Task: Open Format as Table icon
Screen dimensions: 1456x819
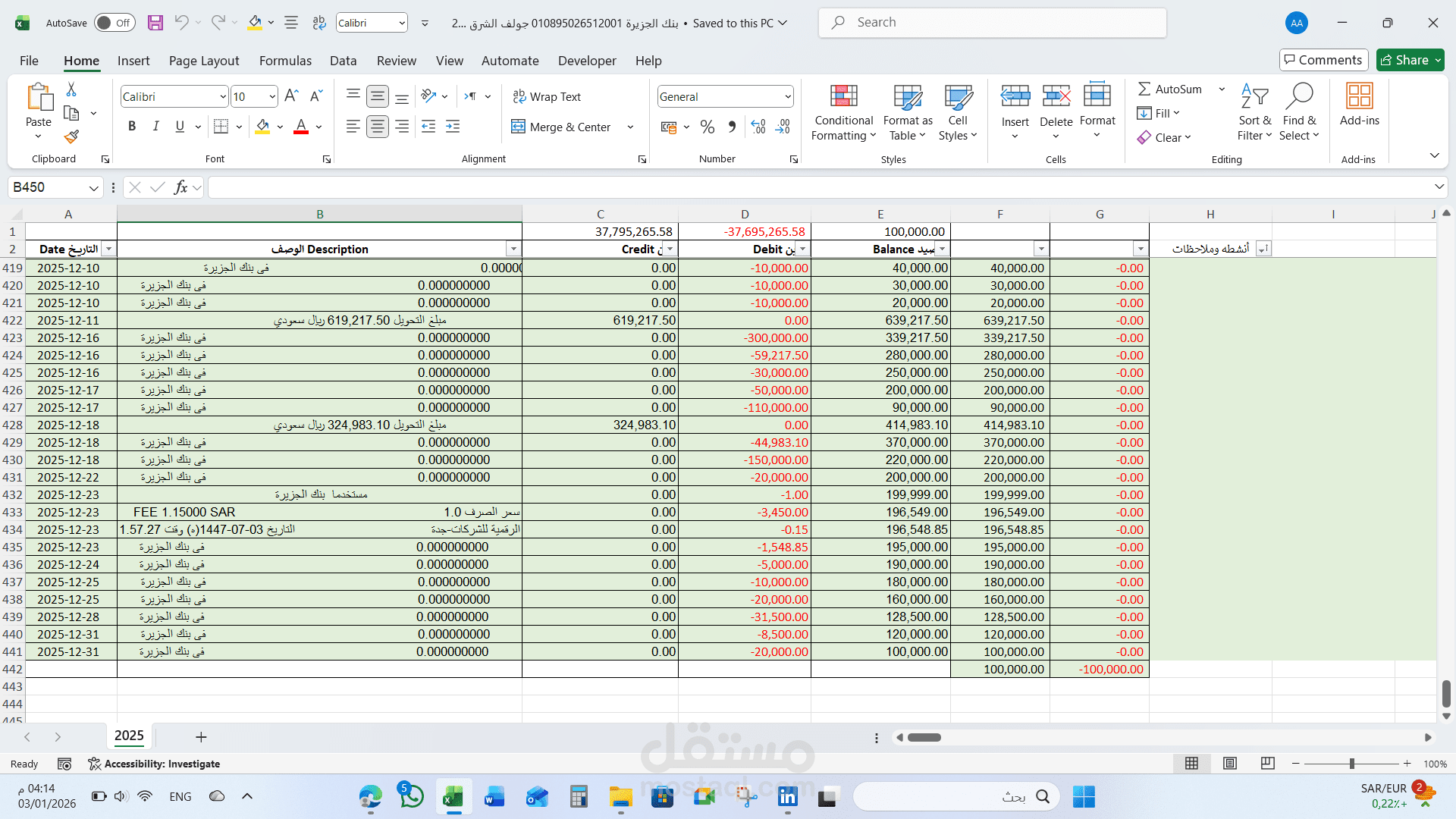Action: [908, 97]
